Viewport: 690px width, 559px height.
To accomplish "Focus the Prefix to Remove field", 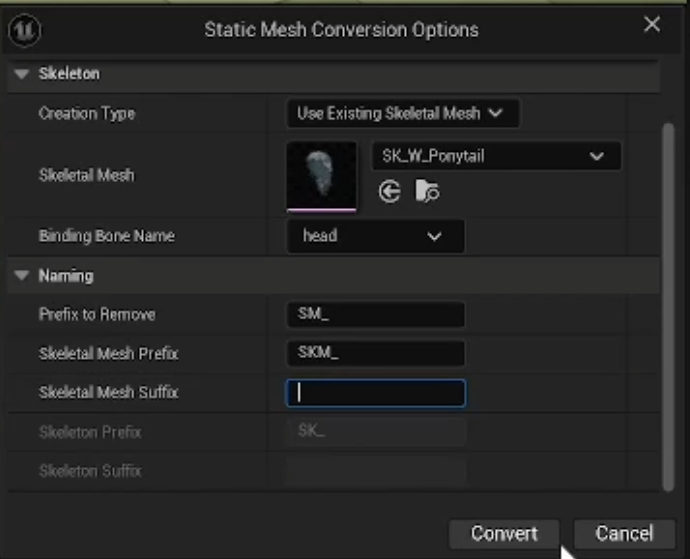I will point(375,314).
